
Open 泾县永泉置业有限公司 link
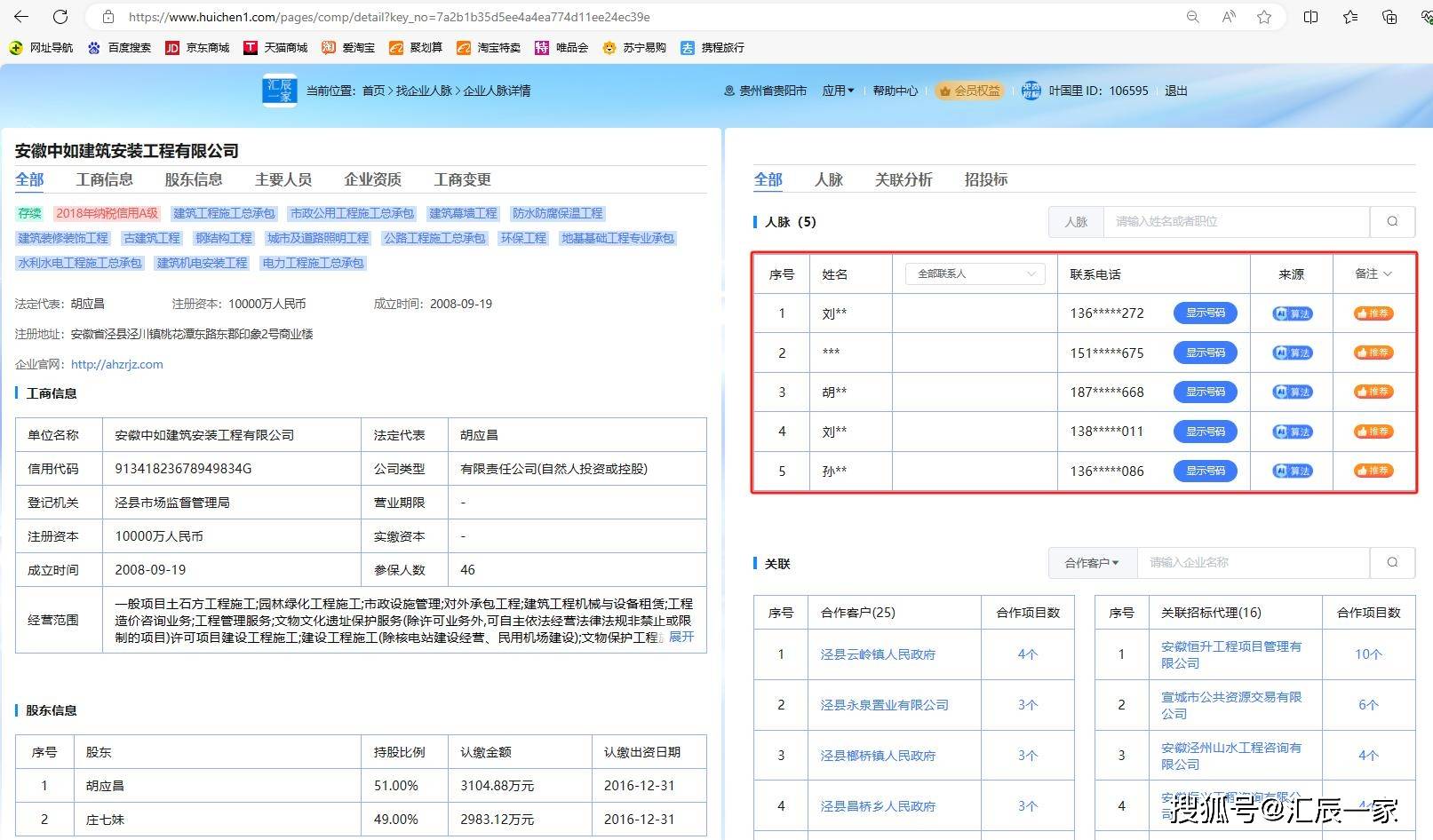[885, 705]
